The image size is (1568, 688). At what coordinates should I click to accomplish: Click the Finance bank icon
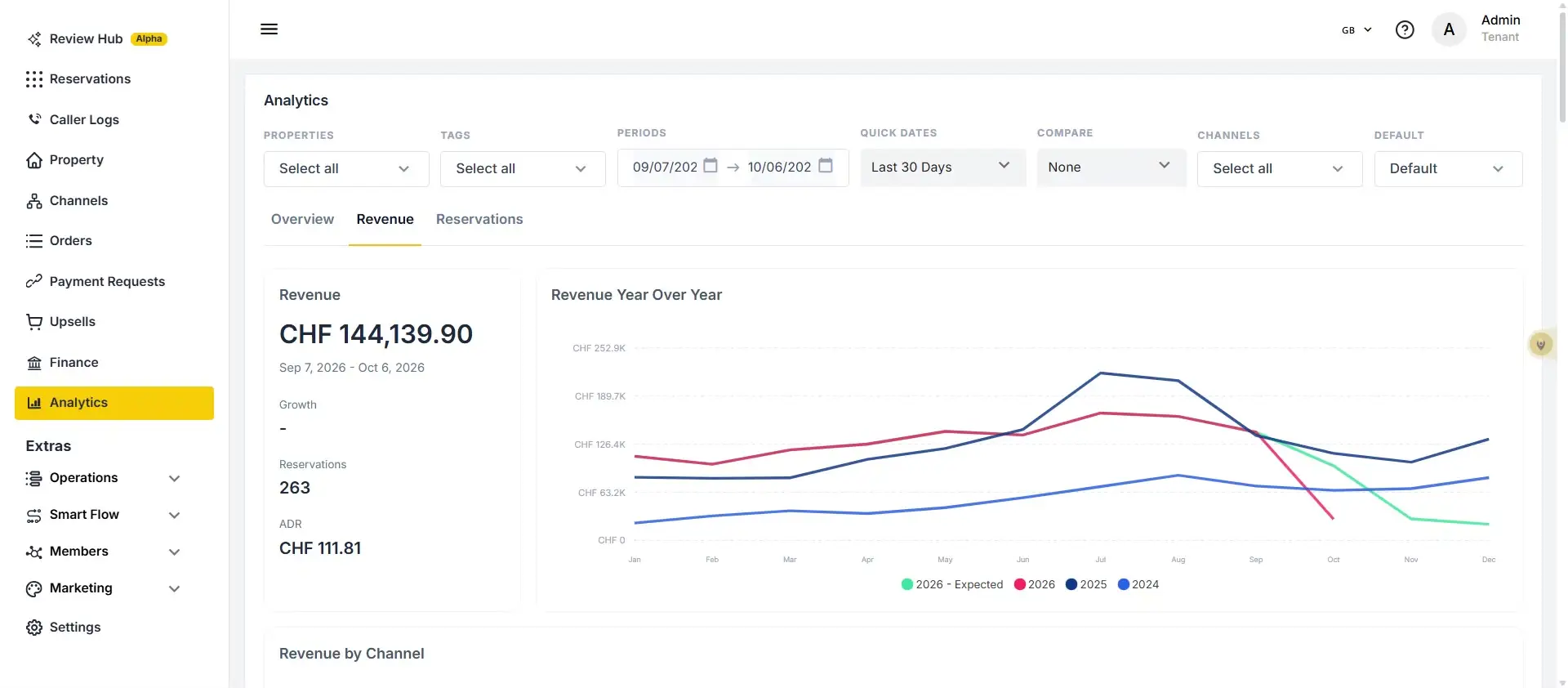[34, 363]
